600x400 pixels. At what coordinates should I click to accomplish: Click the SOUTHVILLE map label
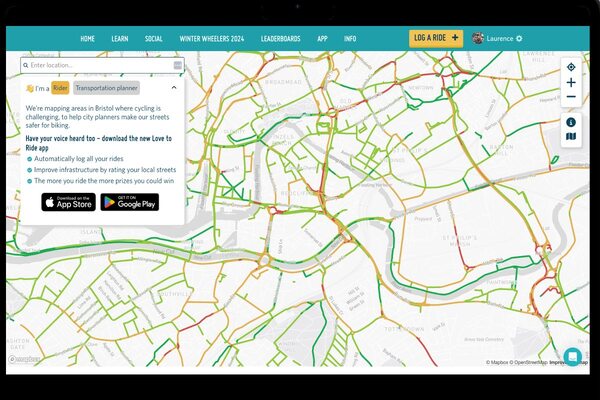click(x=175, y=294)
